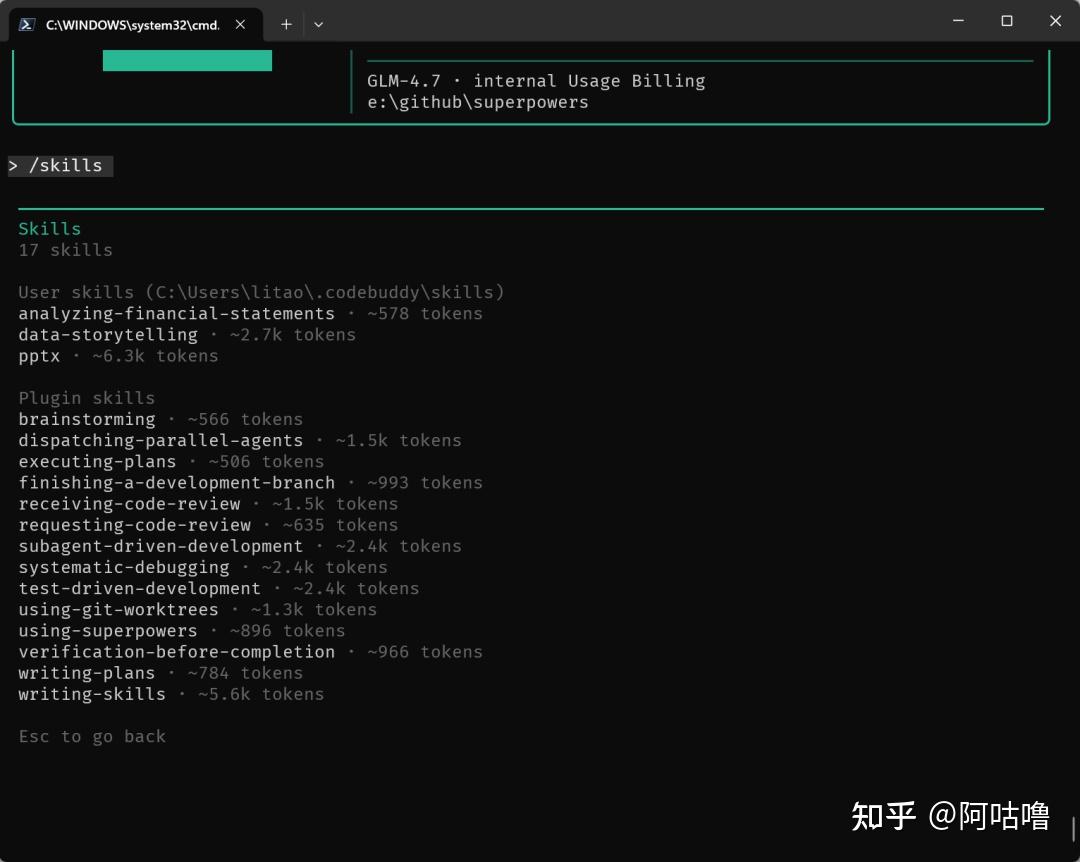
Task: Select using-superpowers skill row
Action: (x=182, y=631)
